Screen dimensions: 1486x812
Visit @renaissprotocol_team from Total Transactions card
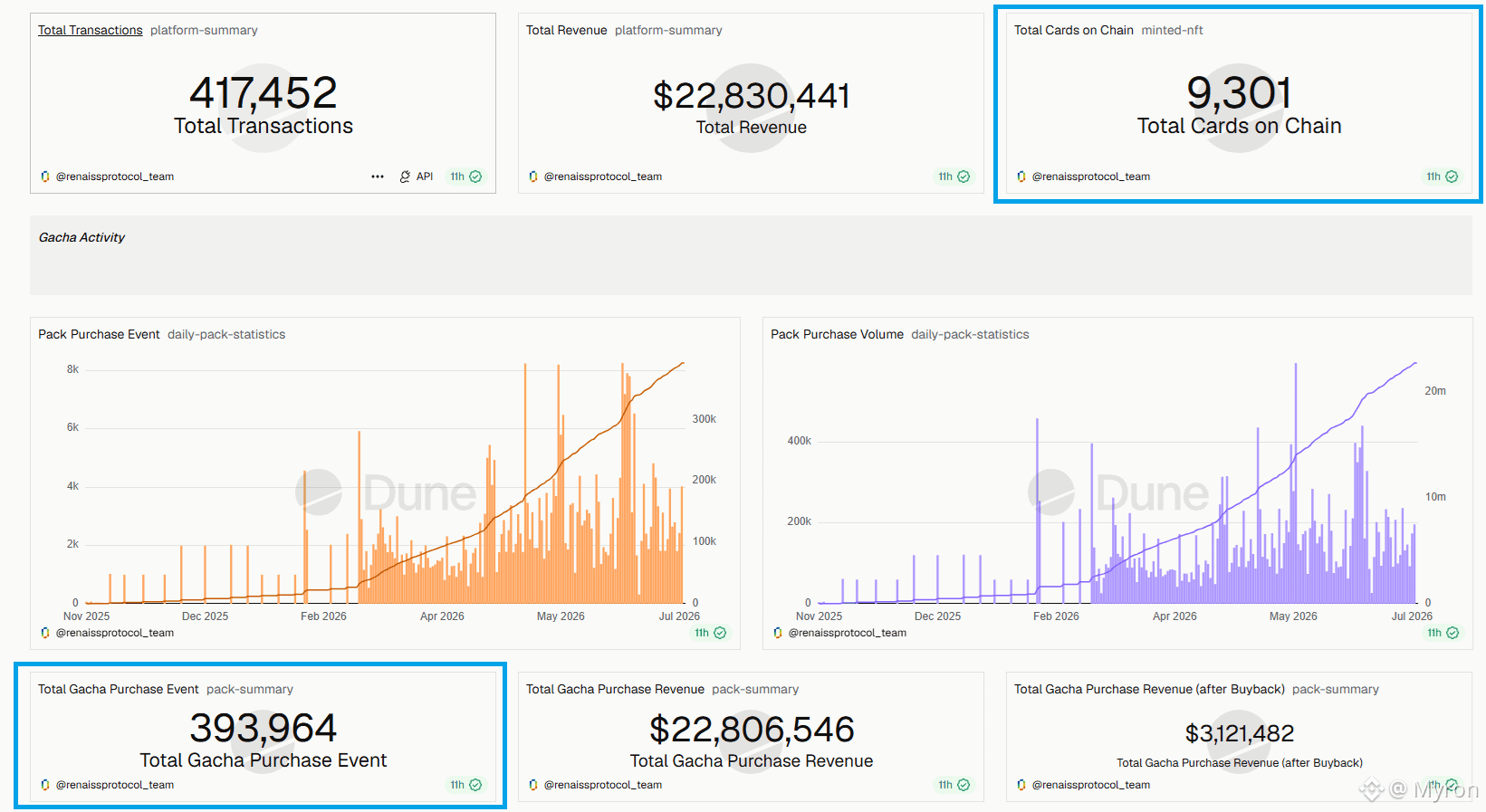115,177
